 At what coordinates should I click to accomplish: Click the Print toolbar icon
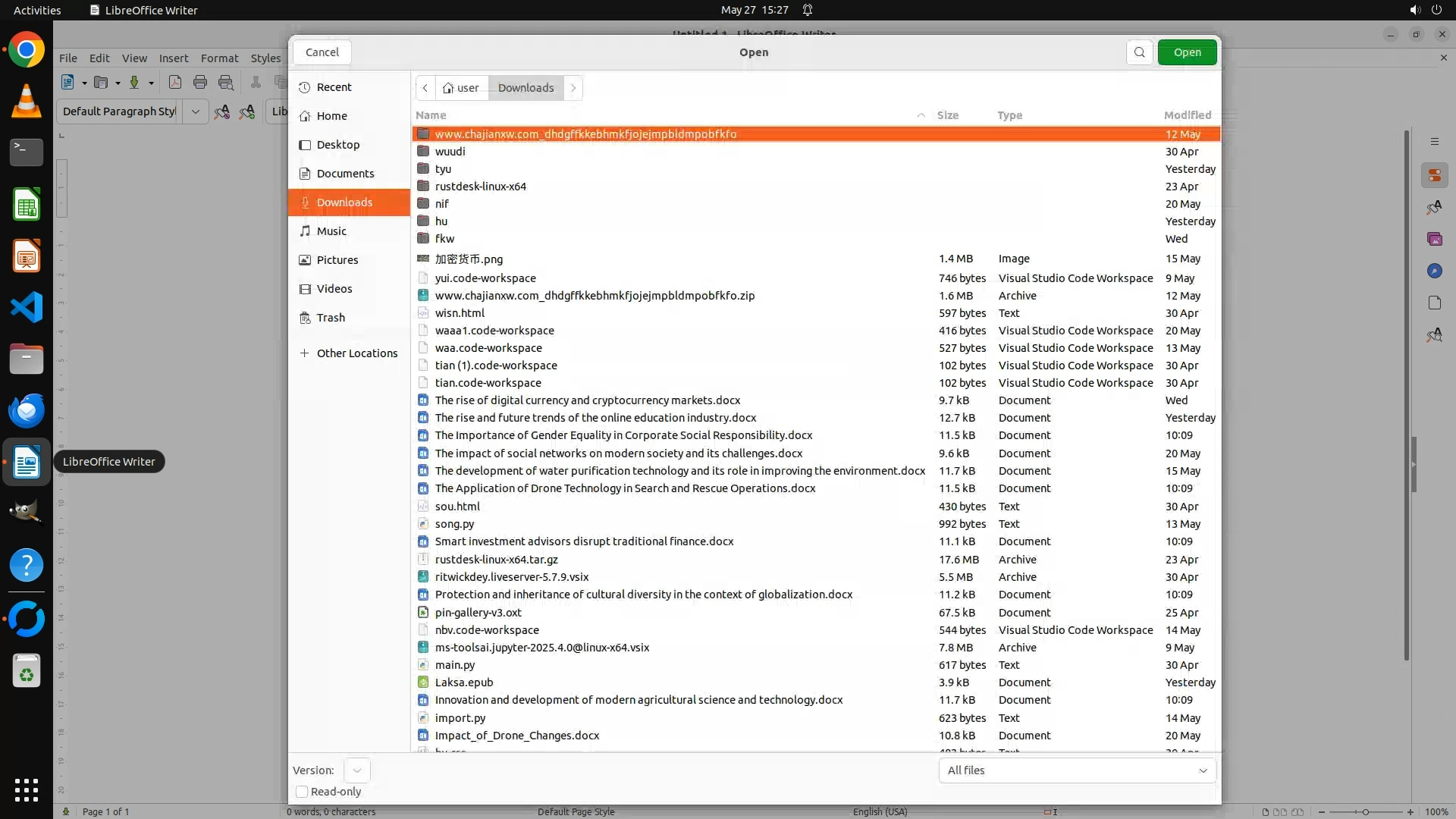pyautogui.click(x=200, y=83)
